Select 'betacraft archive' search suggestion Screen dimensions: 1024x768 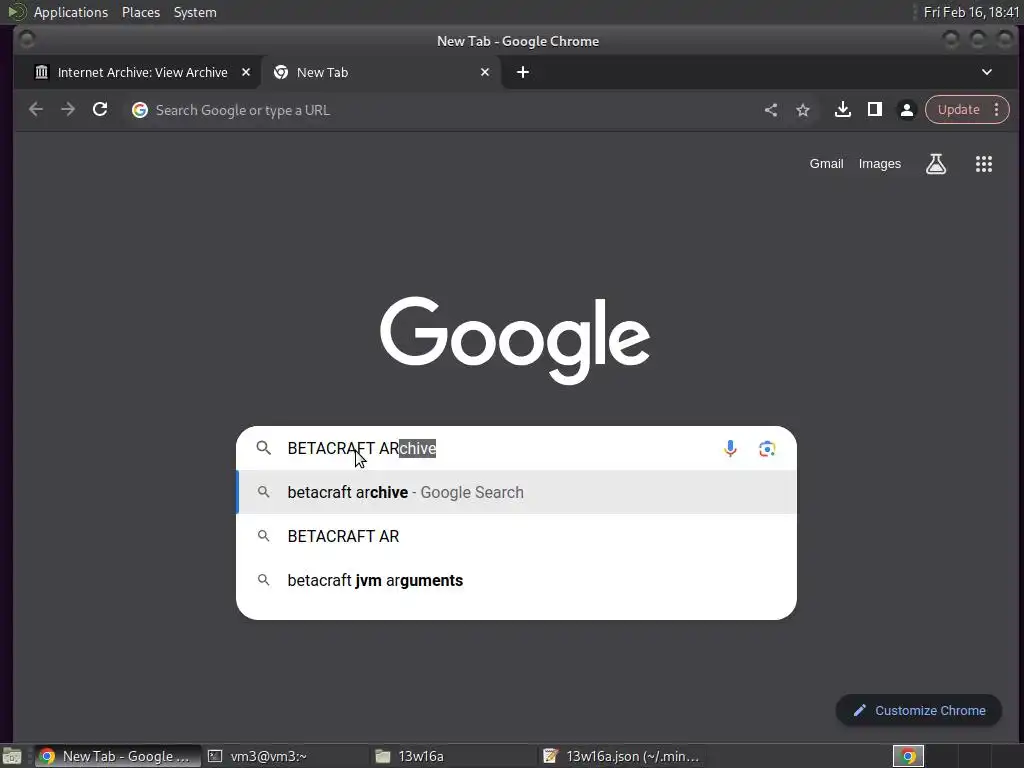(516, 492)
